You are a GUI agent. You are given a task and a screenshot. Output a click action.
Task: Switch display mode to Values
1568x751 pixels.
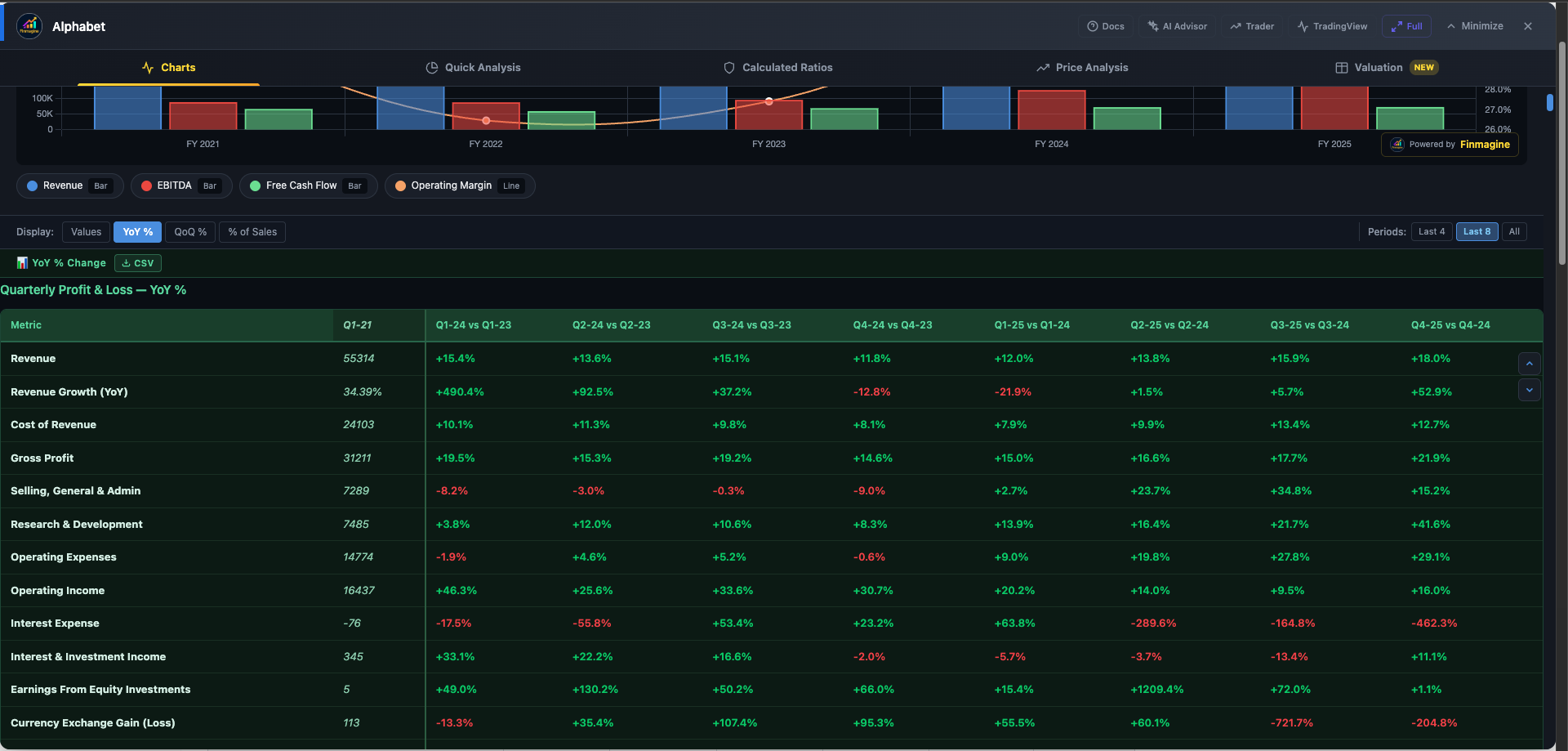(86, 231)
